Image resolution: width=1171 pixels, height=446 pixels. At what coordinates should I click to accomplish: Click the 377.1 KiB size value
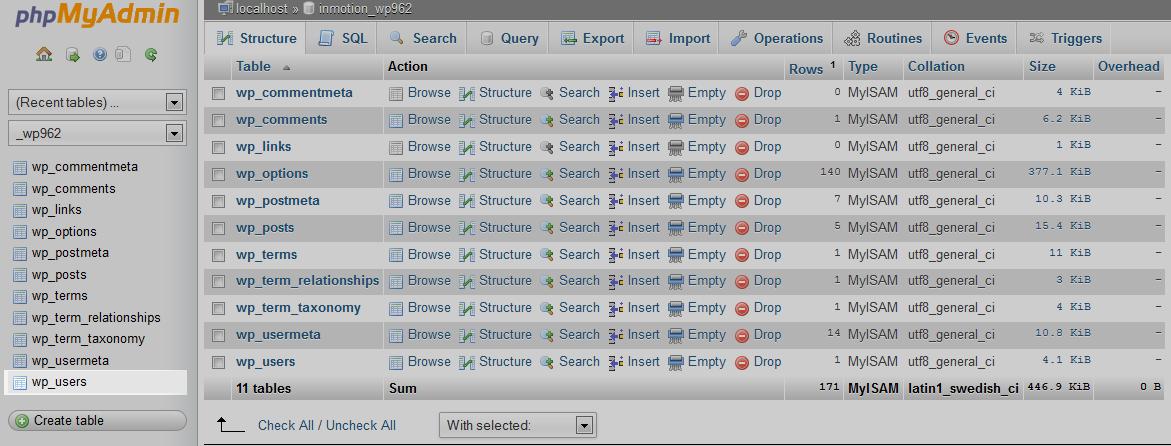coord(1060,172)
